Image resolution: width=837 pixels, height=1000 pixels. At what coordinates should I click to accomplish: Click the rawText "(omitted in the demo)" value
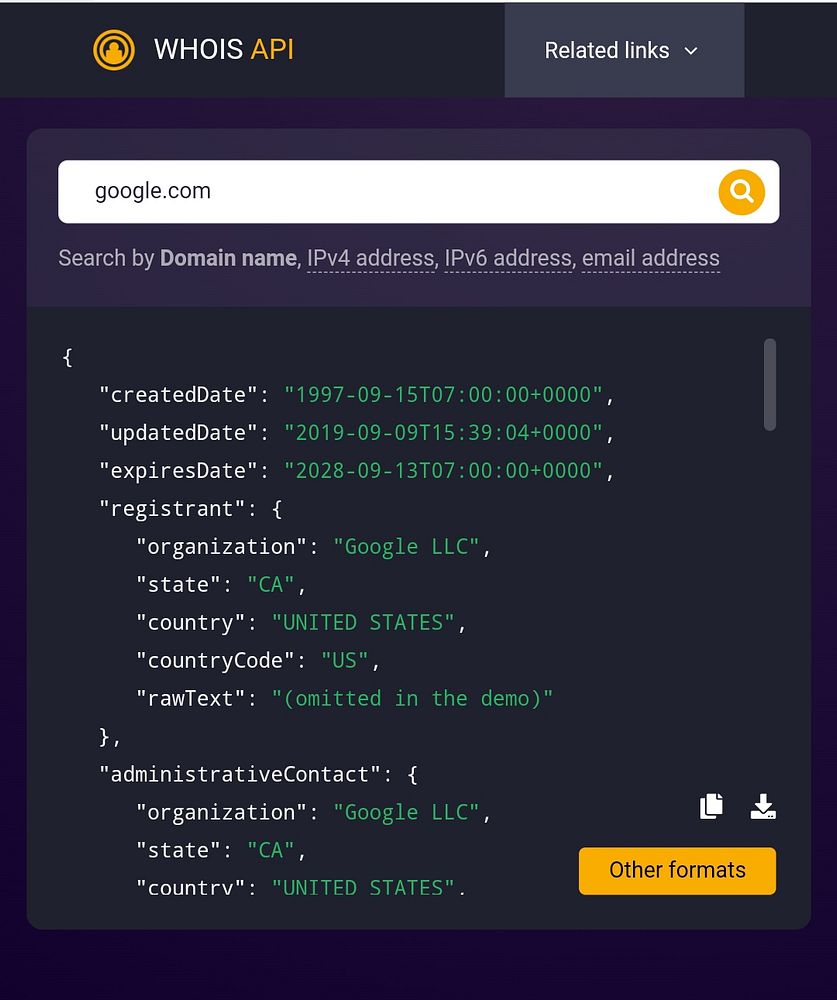(x=412, y=698)
